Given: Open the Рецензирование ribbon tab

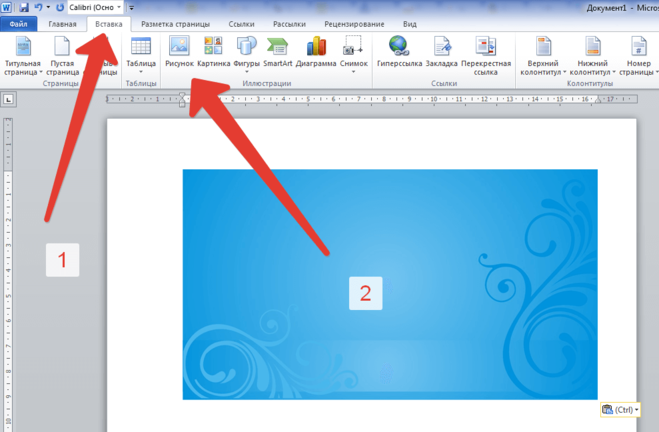Looking at the screenshot, I should (x=354, y=23).
